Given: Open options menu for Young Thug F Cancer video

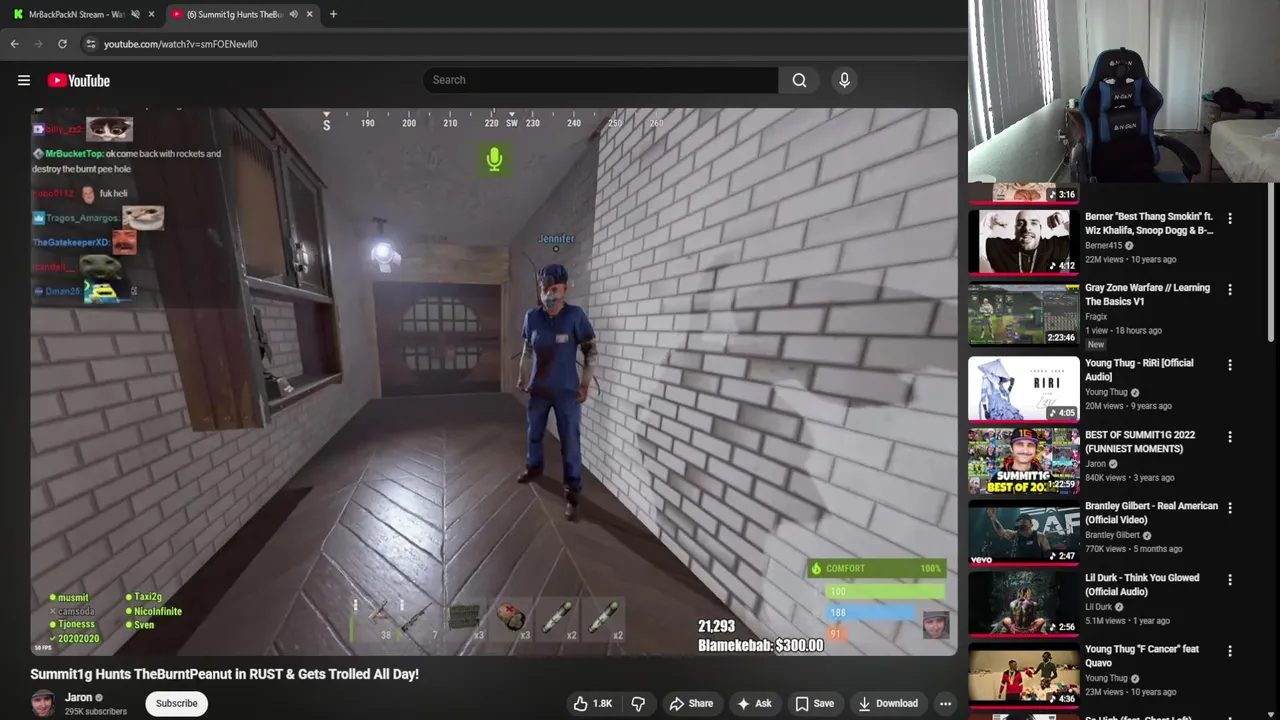Looking at the screenshot, I should tap(1230, 652).
